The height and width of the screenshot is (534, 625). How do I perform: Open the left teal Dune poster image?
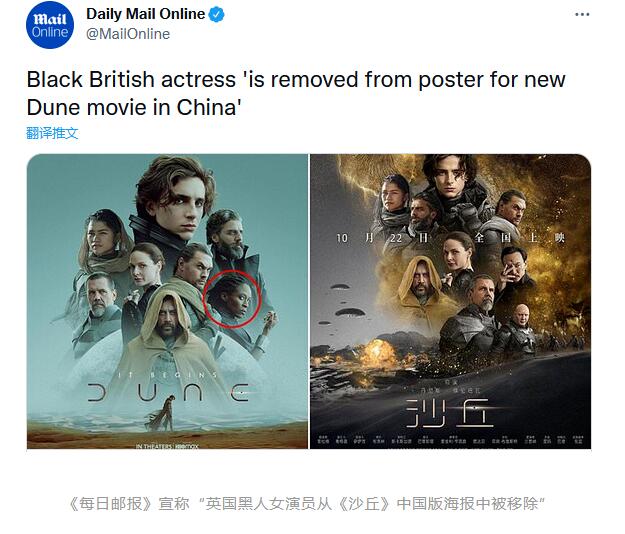167,301
